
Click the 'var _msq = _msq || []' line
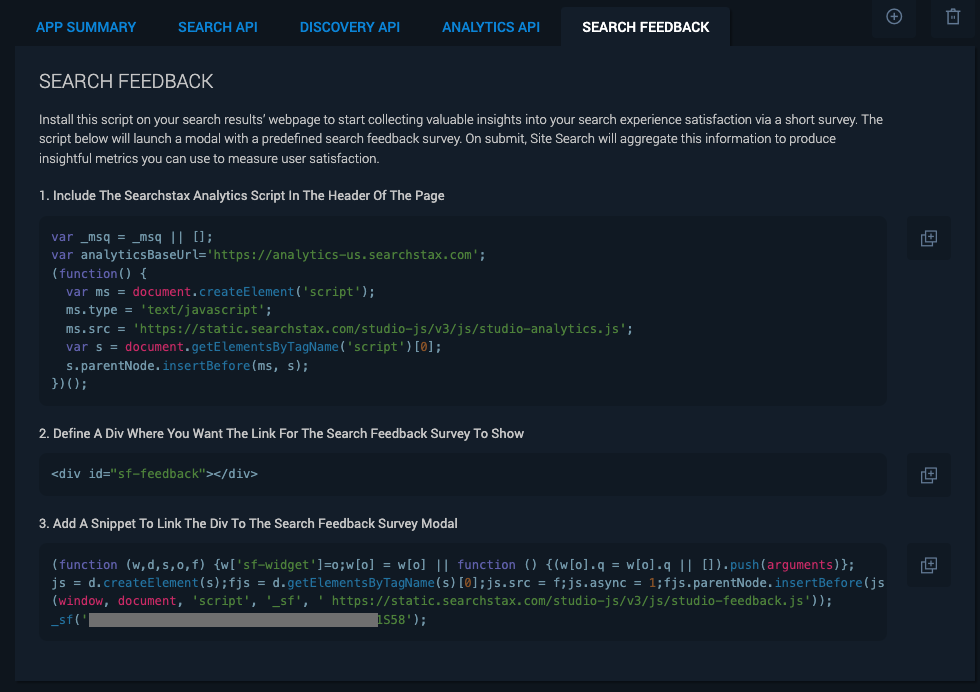pyautogui.click(x=132, y=237)
